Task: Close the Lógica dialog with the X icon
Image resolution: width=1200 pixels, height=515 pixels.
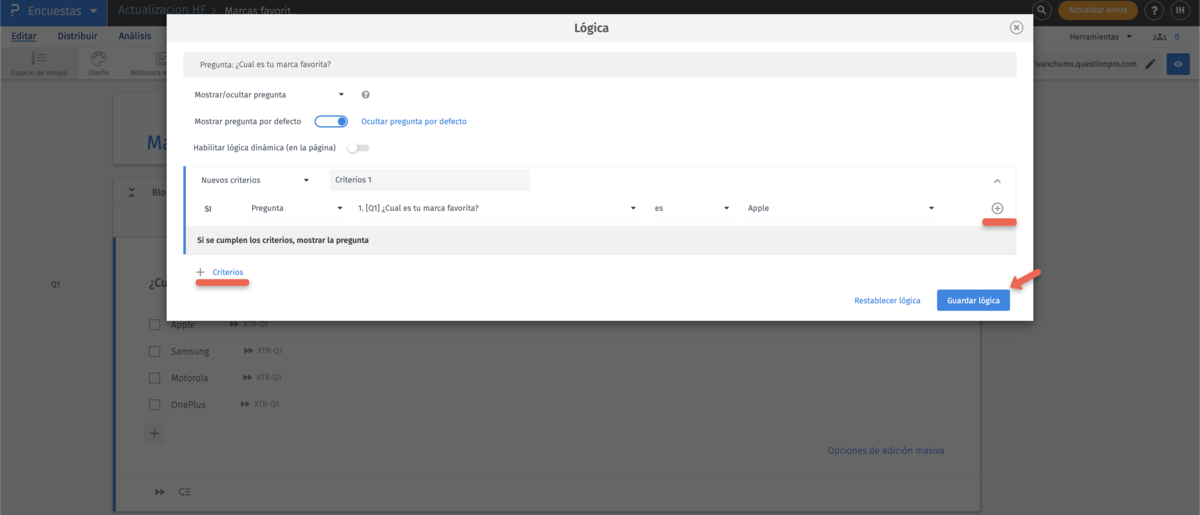Action: (x=1016, y=28)
